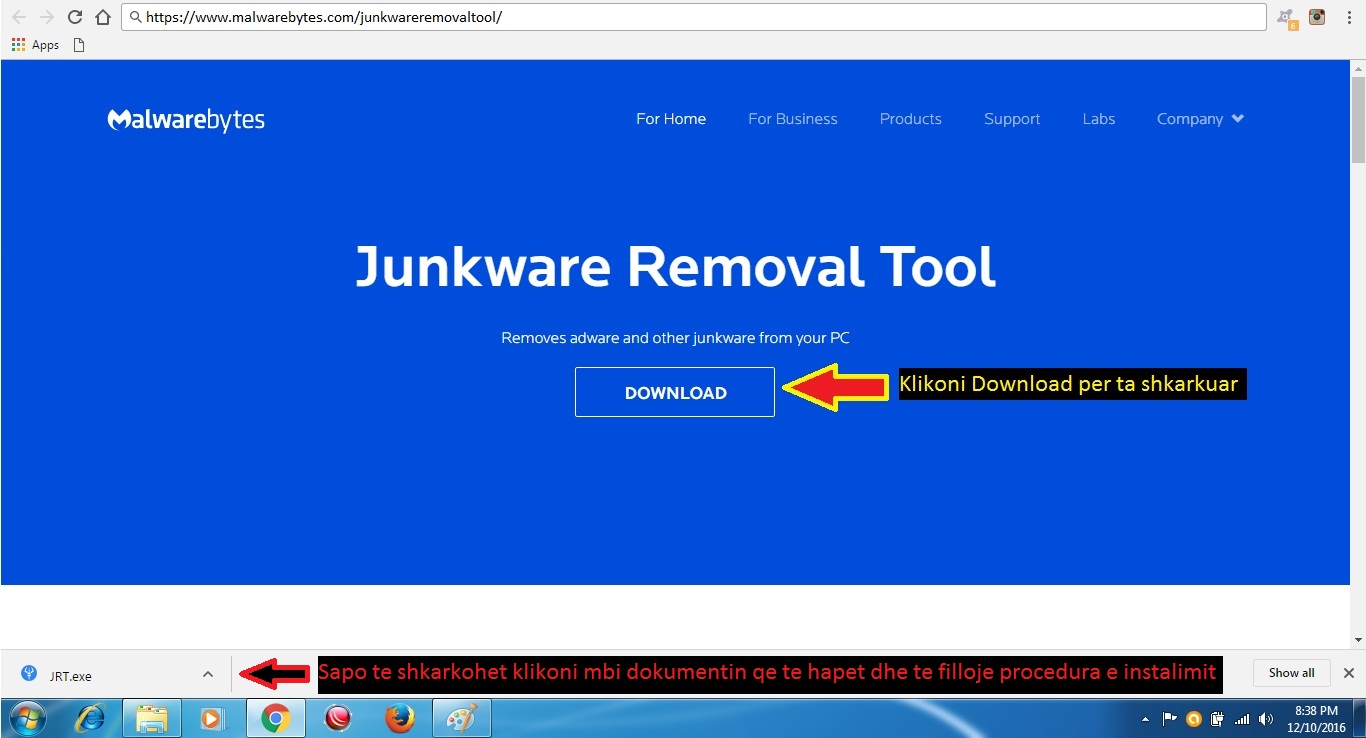This screenshot has width=1366, height=738.
Task: Open the volume speaker tray icon
Action: point(1266,719)
